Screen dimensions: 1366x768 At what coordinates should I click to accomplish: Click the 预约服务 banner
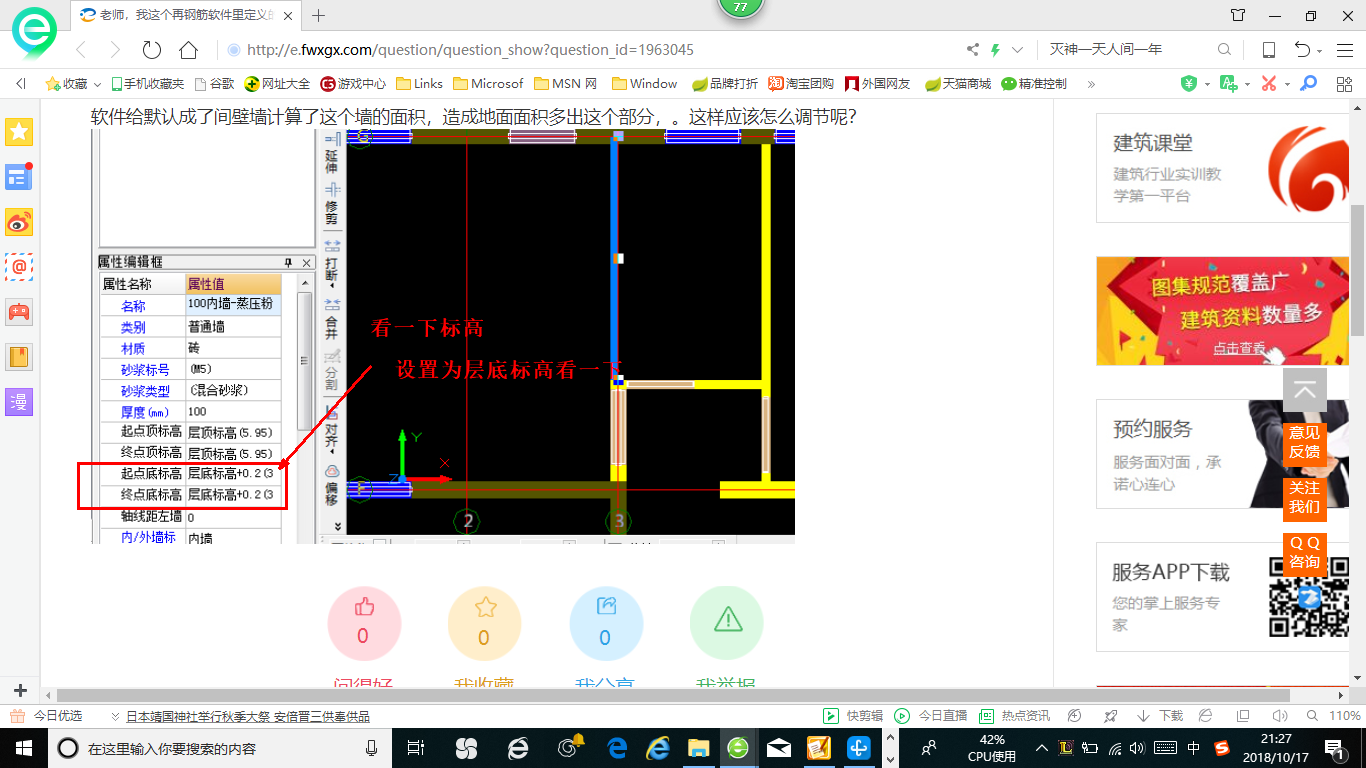coord(1223,455)
